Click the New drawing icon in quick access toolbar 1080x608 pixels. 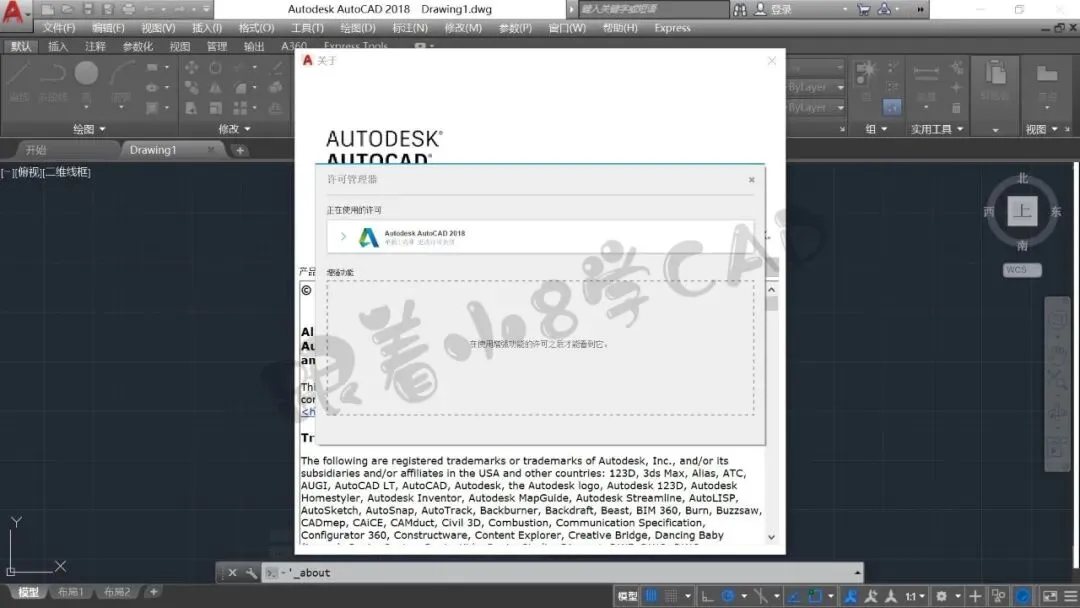48,10
